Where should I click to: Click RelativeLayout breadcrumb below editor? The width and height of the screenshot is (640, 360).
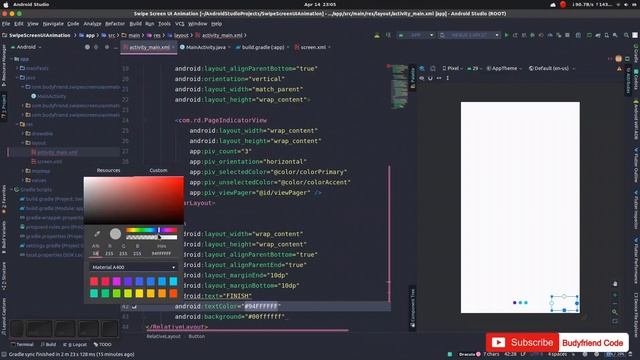tap(163, 336)
